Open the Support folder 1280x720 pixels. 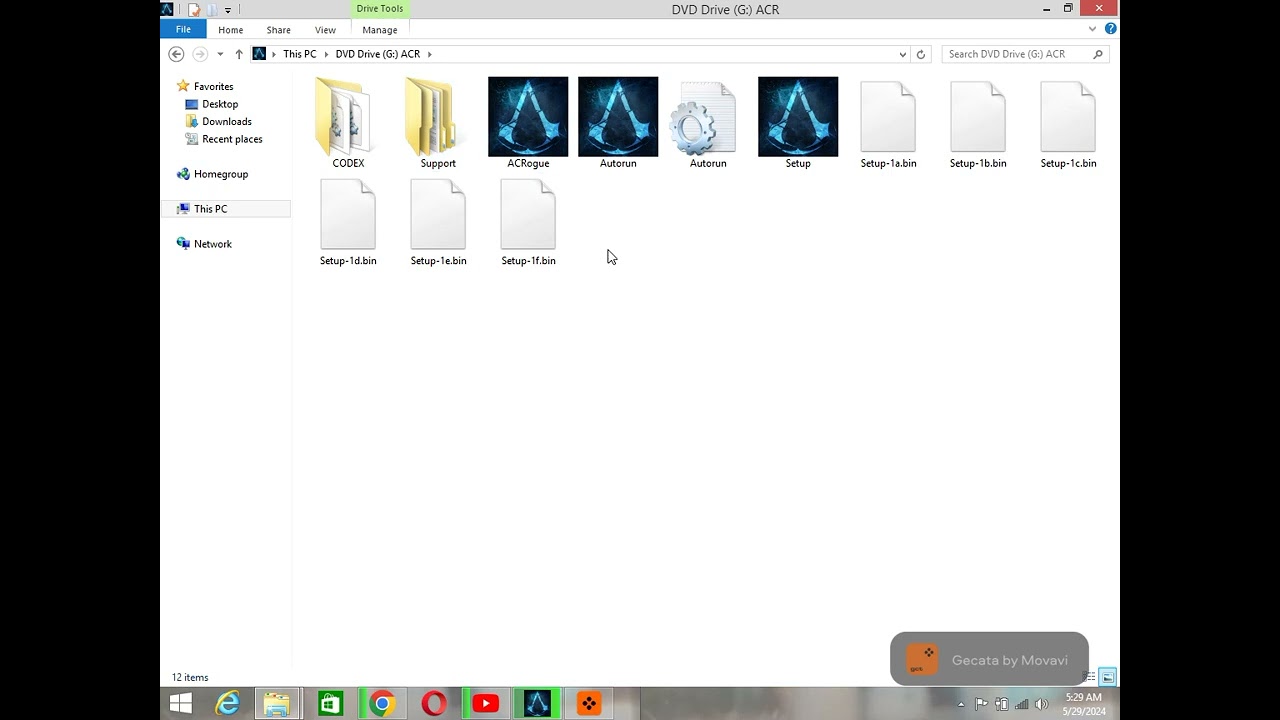click(438, 123)
